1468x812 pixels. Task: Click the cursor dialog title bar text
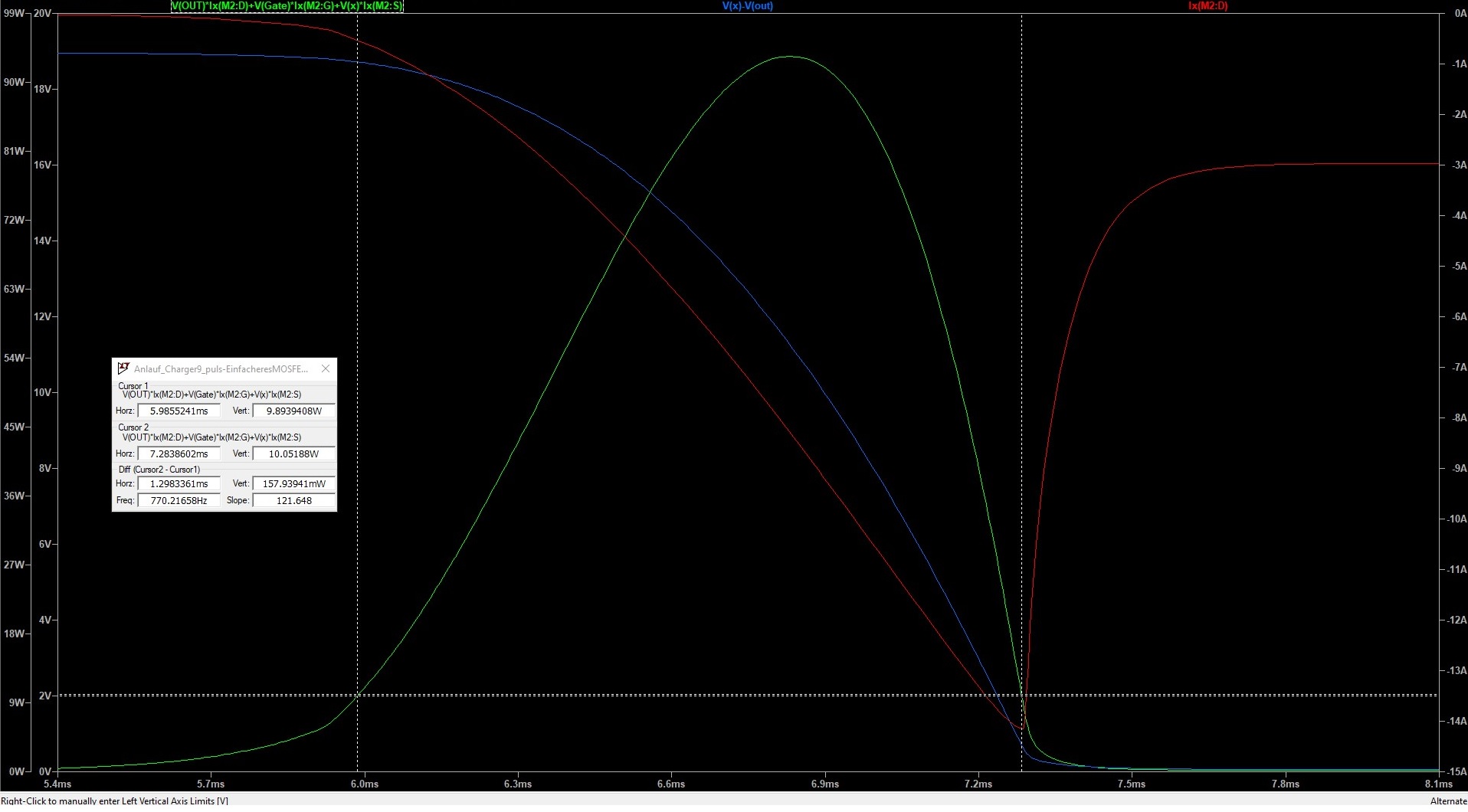click(221, 369)
